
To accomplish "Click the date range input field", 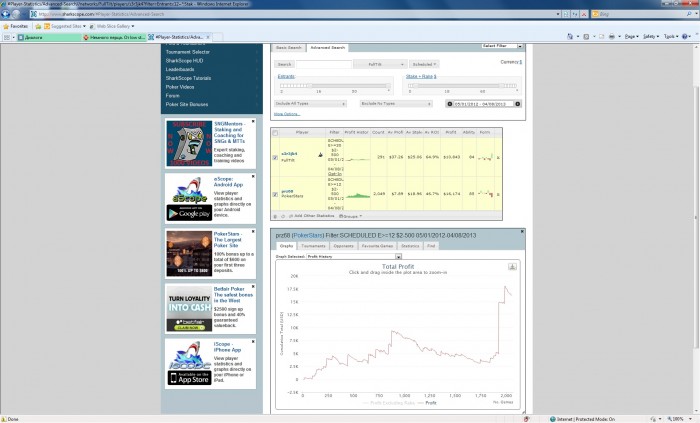I will pyautogui.click(x=483, y=104).
